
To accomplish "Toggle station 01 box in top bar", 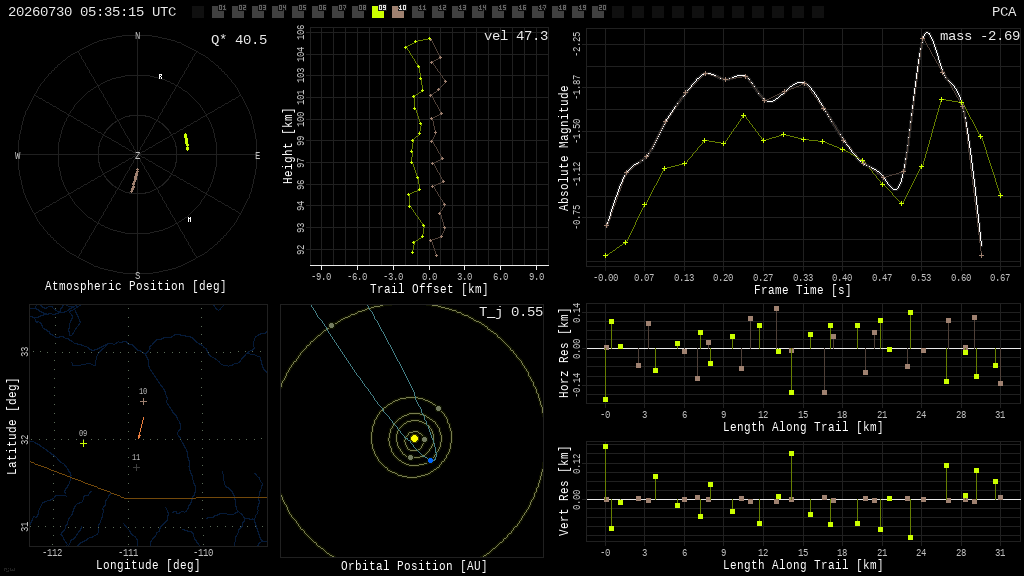I will (x=217, y=12).
